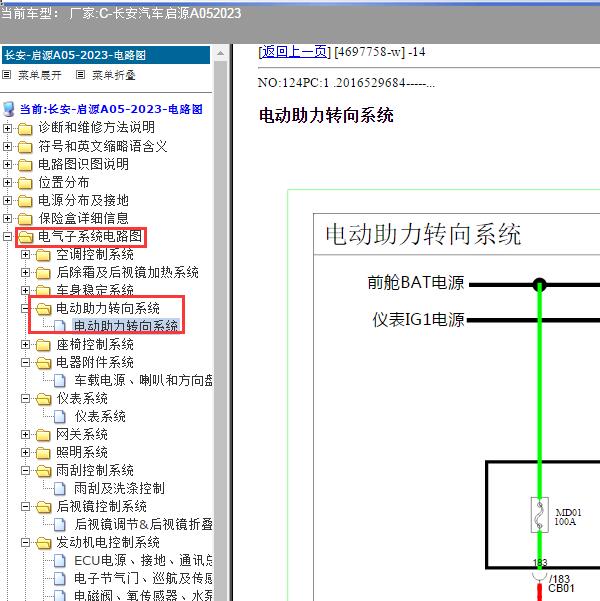
Task: Click the 前舱BAT电源 label in diagram
Action: tap(416, 283)
